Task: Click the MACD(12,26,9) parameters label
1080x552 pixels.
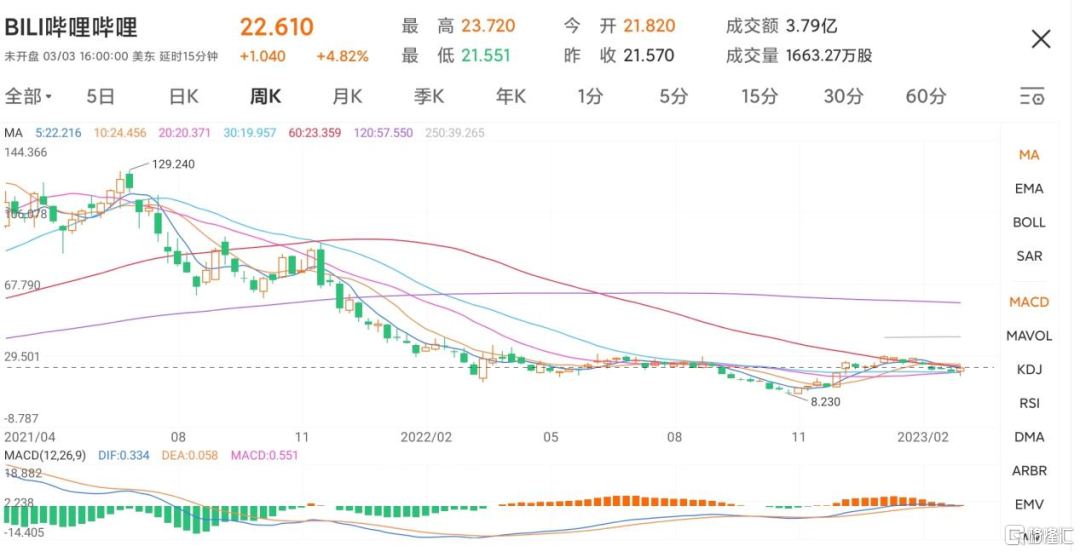Action: tap(45, 456)
